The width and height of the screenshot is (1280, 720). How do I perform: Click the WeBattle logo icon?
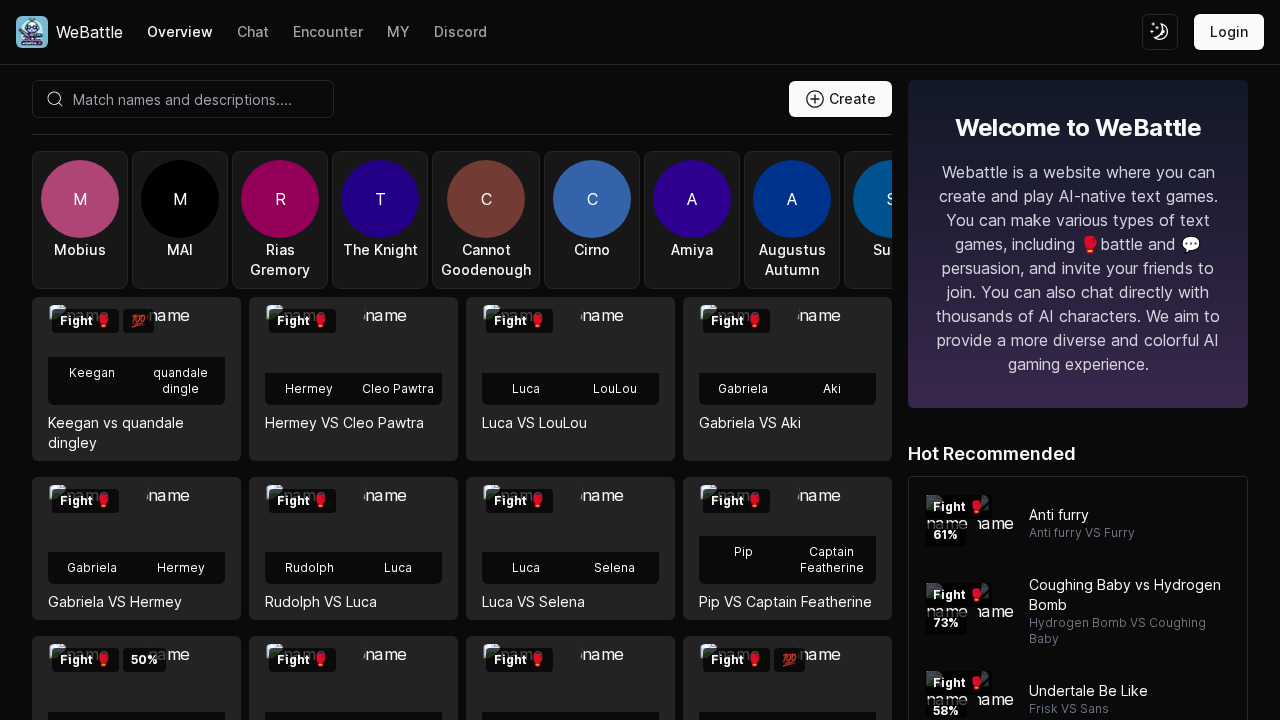31,32
